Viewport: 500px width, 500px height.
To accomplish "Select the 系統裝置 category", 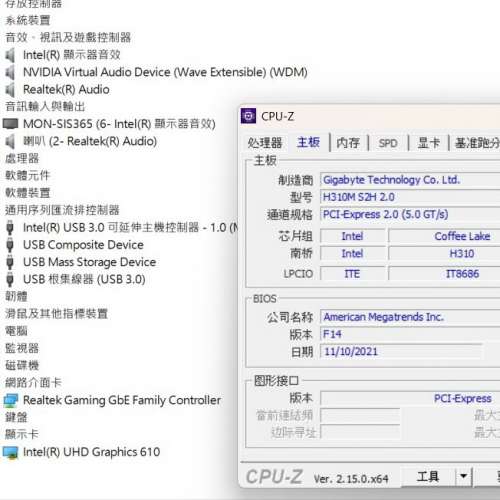I will (28, 20).
